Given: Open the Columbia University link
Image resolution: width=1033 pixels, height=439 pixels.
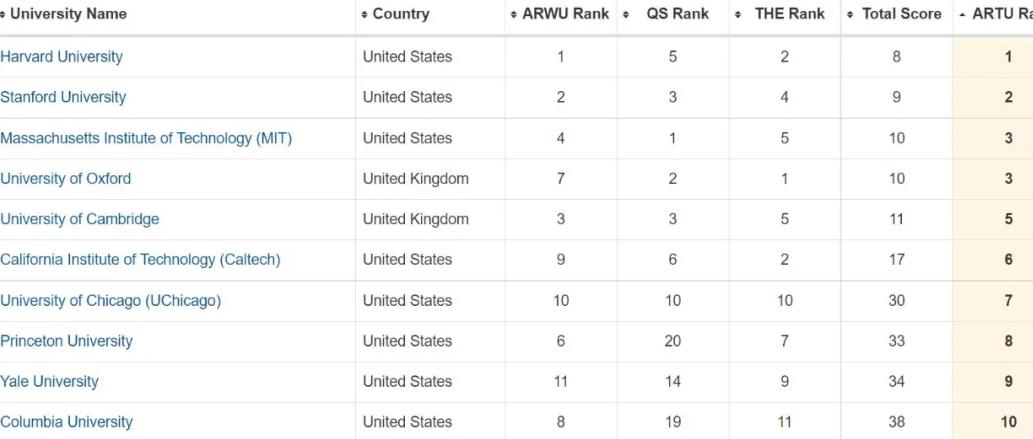Looking at the screenshot, I should 67,422.
